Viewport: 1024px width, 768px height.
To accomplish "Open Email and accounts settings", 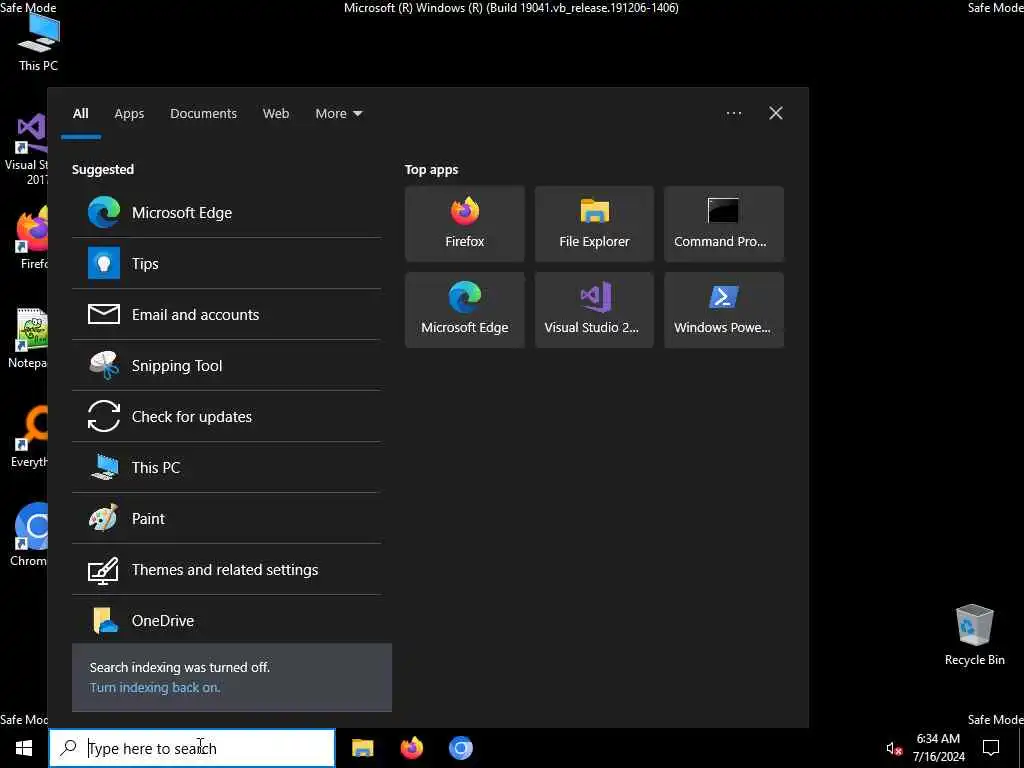I will point(227,315).
